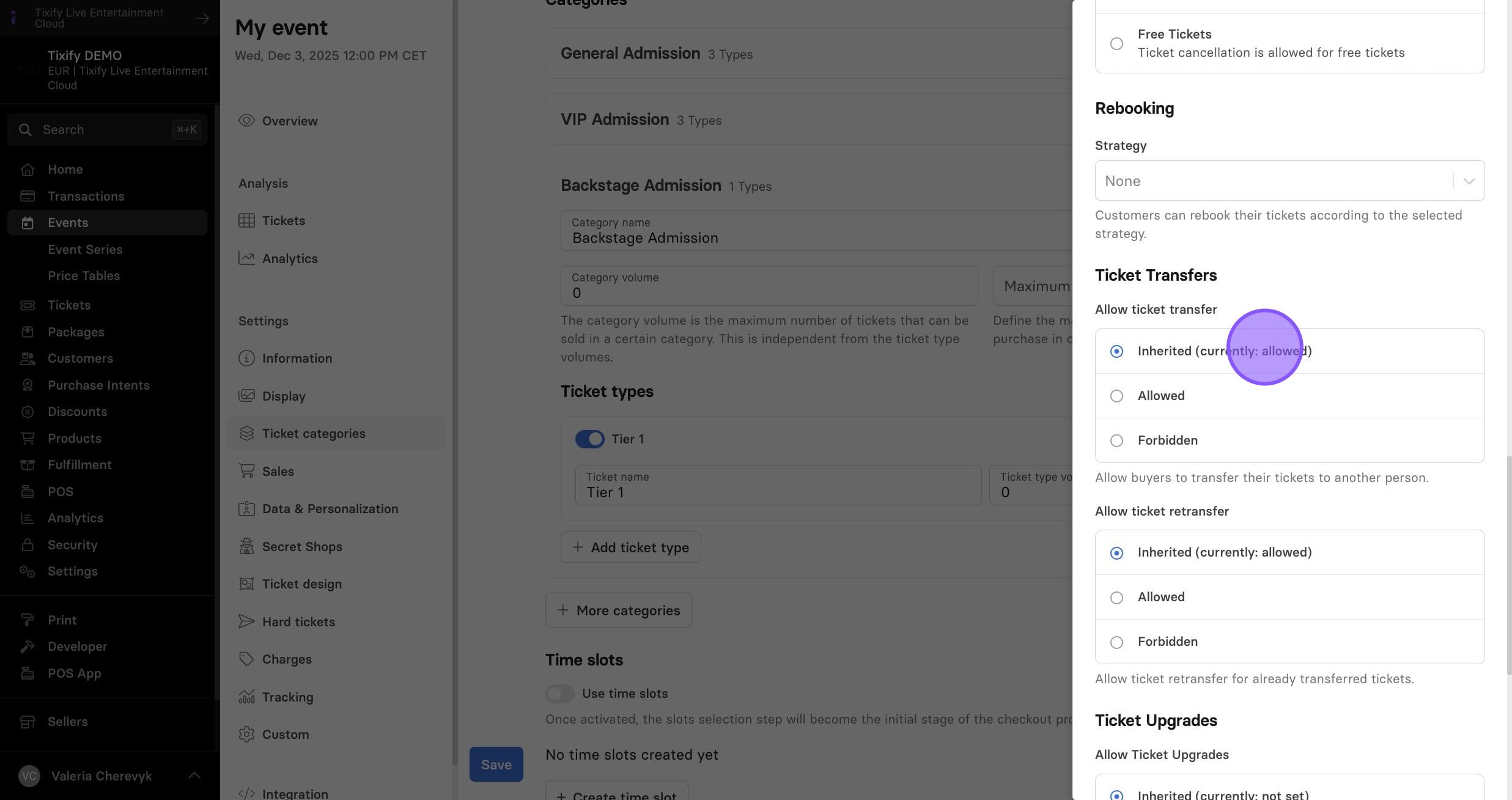Enable the Use time slots switch
Image resolution: width=1512 pixels, height=800 pixels.
coord(559,694)
